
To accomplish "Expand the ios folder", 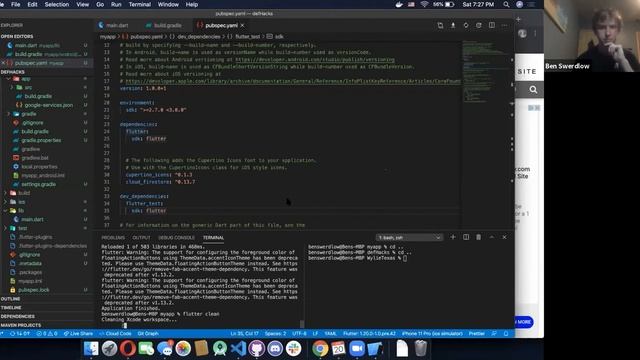I will click(5, 202).
